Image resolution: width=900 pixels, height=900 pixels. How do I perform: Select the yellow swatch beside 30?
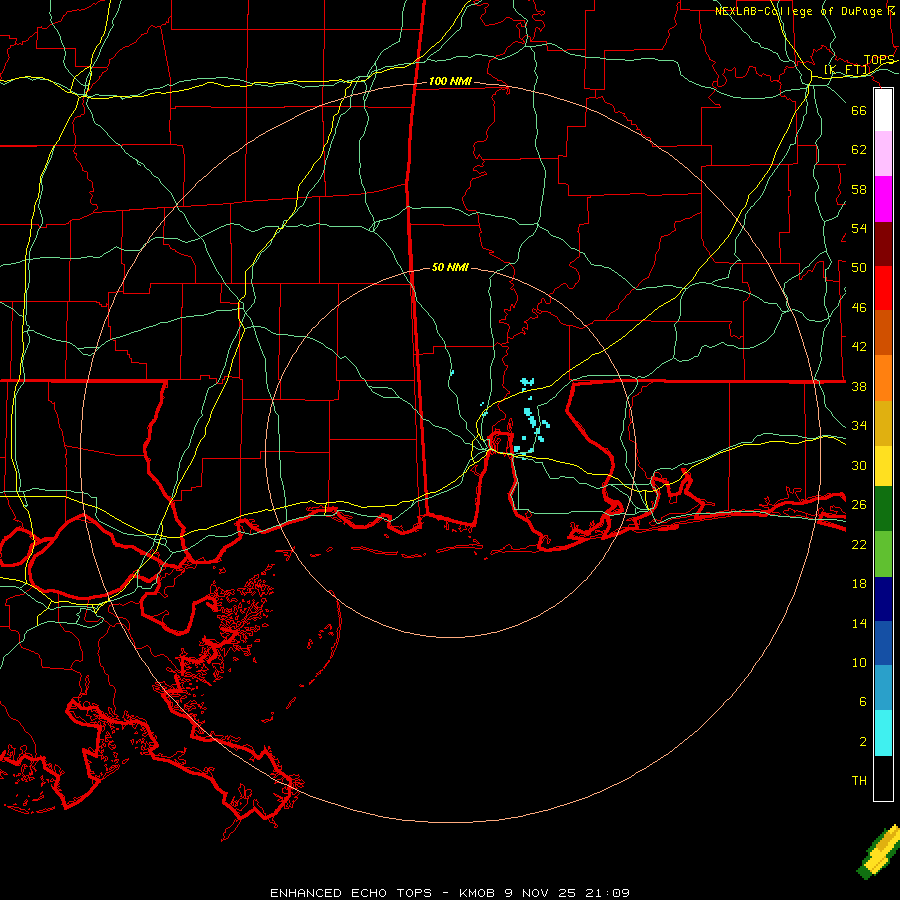click(883, 466)
